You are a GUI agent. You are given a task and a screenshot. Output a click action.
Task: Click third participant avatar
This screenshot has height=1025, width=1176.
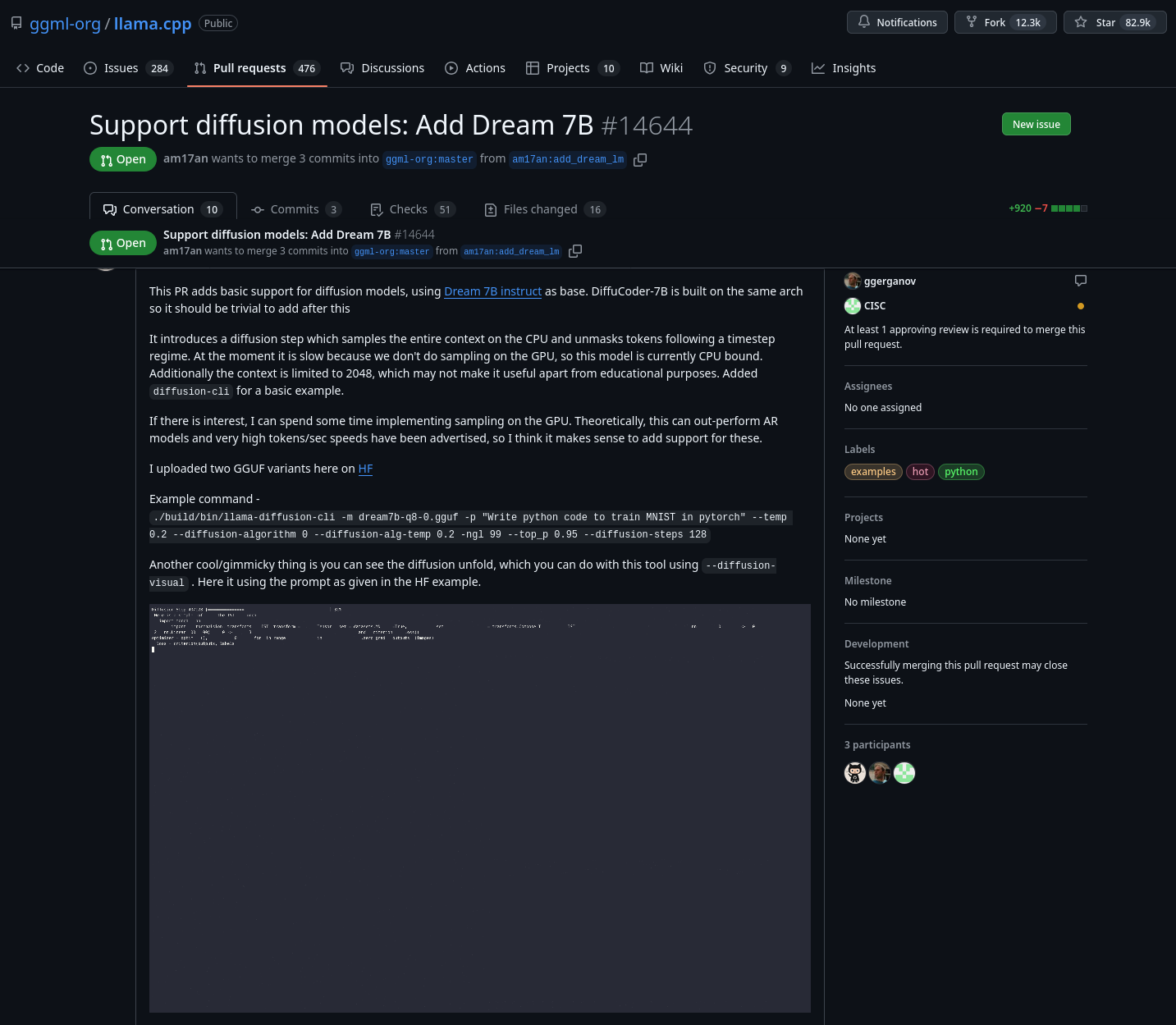pos(904,773)
